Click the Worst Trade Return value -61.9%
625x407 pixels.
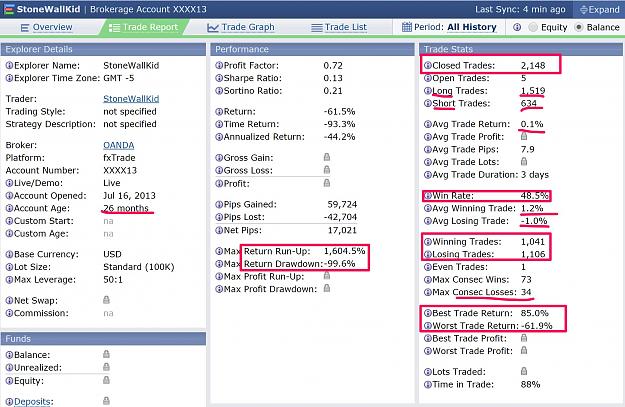pos(537,326)
